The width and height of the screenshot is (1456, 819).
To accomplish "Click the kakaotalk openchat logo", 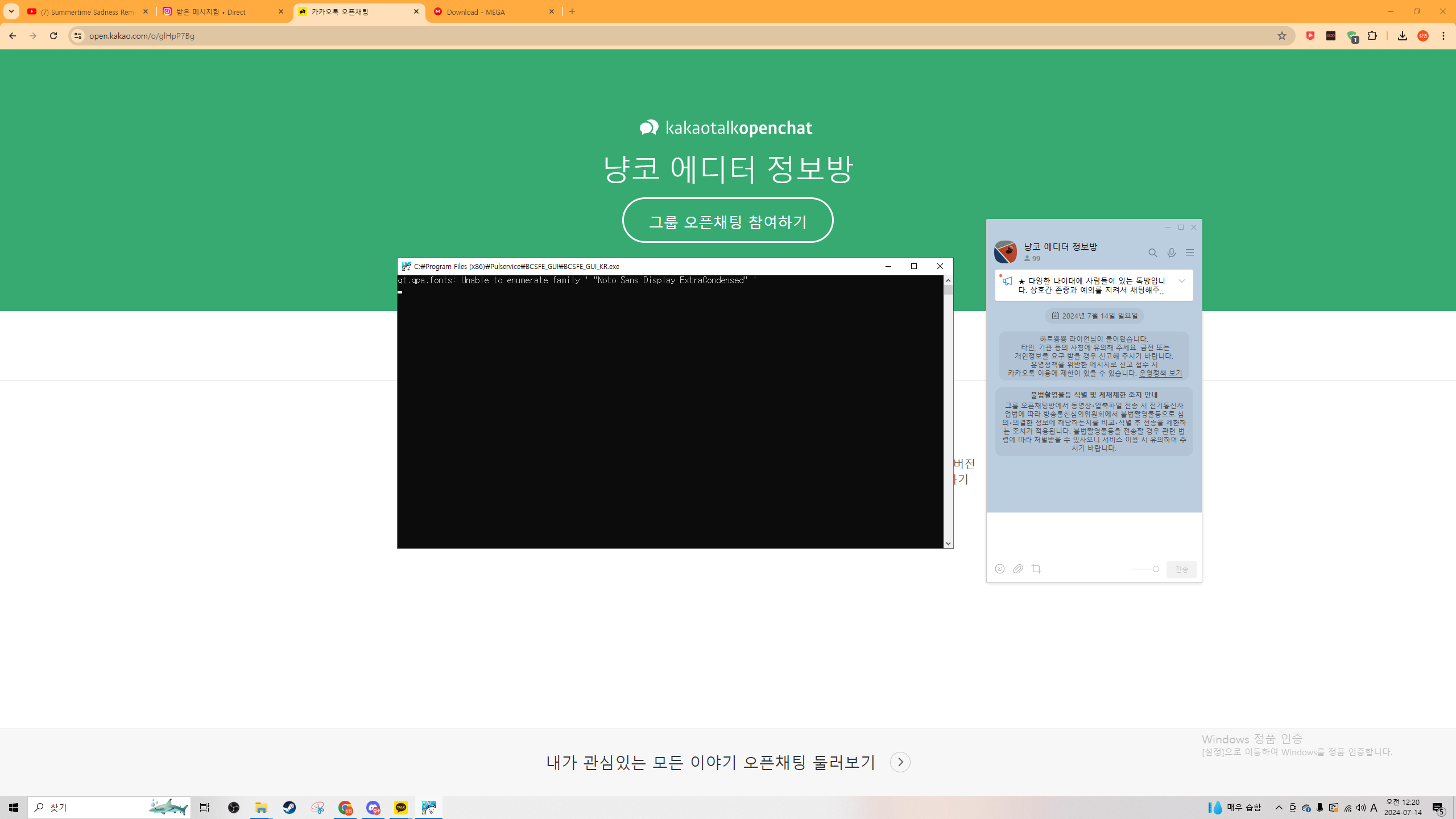I will [726, 128].
